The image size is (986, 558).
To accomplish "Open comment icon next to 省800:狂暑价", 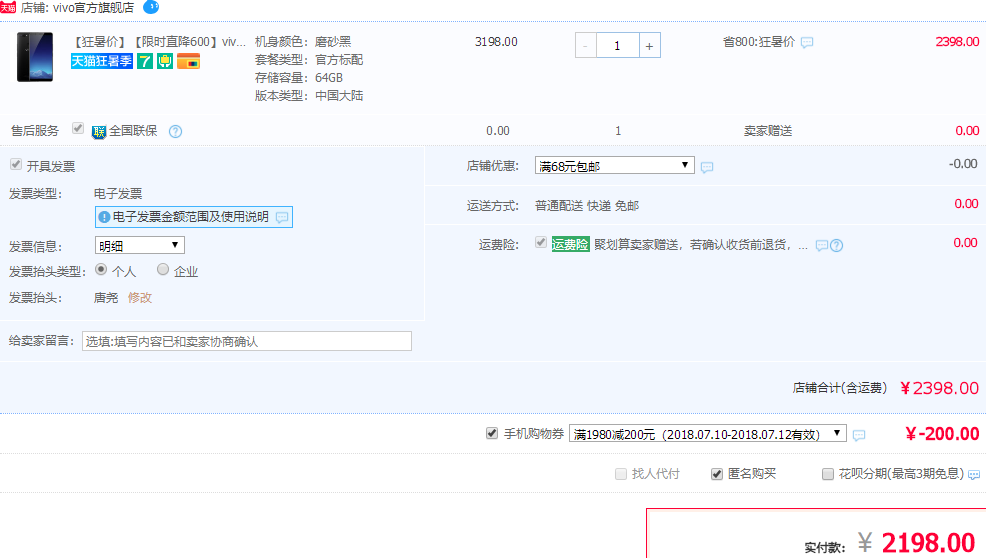I will pos(807,43).
